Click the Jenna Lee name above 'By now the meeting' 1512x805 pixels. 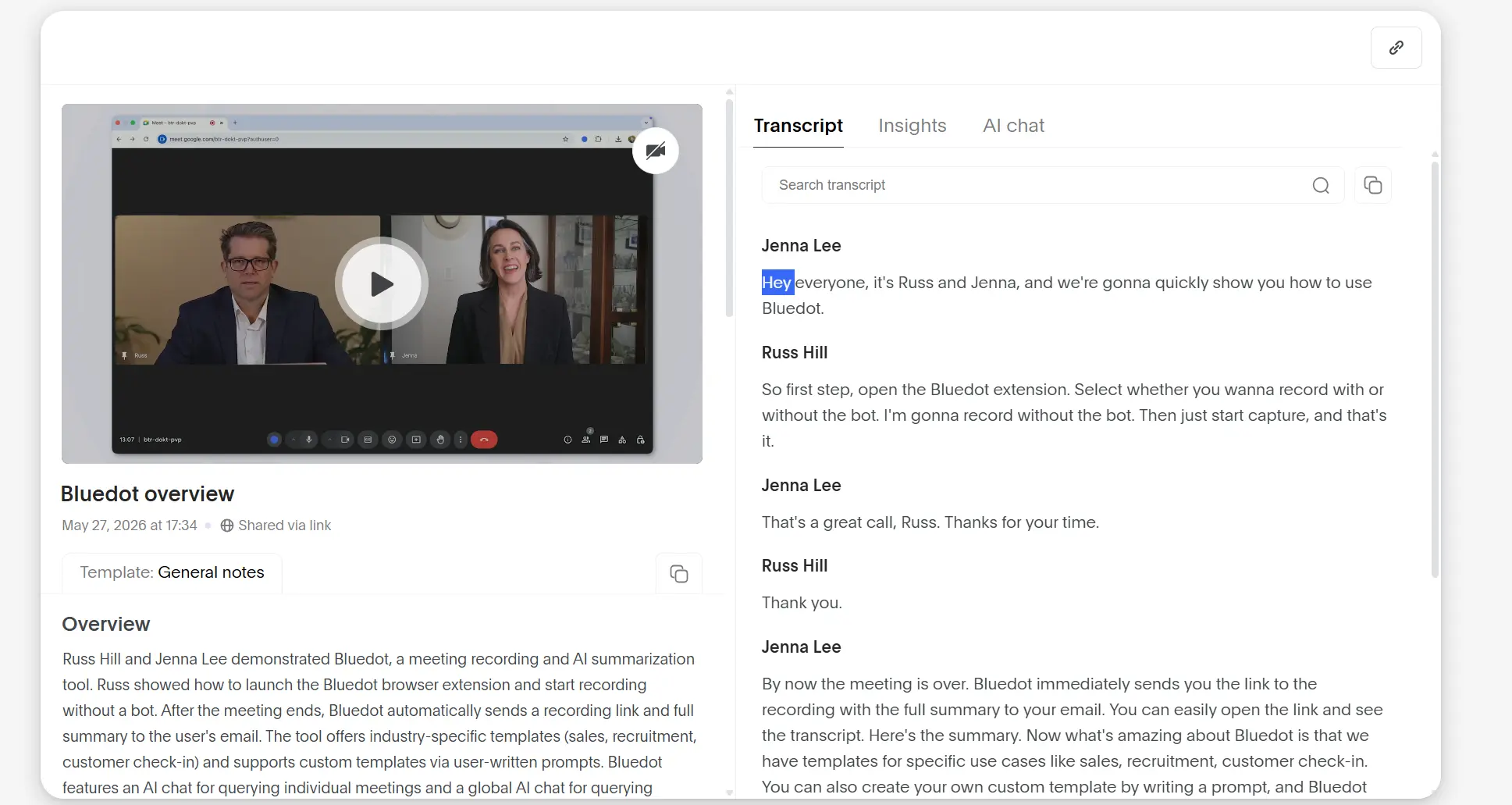[x=801, y=646]
